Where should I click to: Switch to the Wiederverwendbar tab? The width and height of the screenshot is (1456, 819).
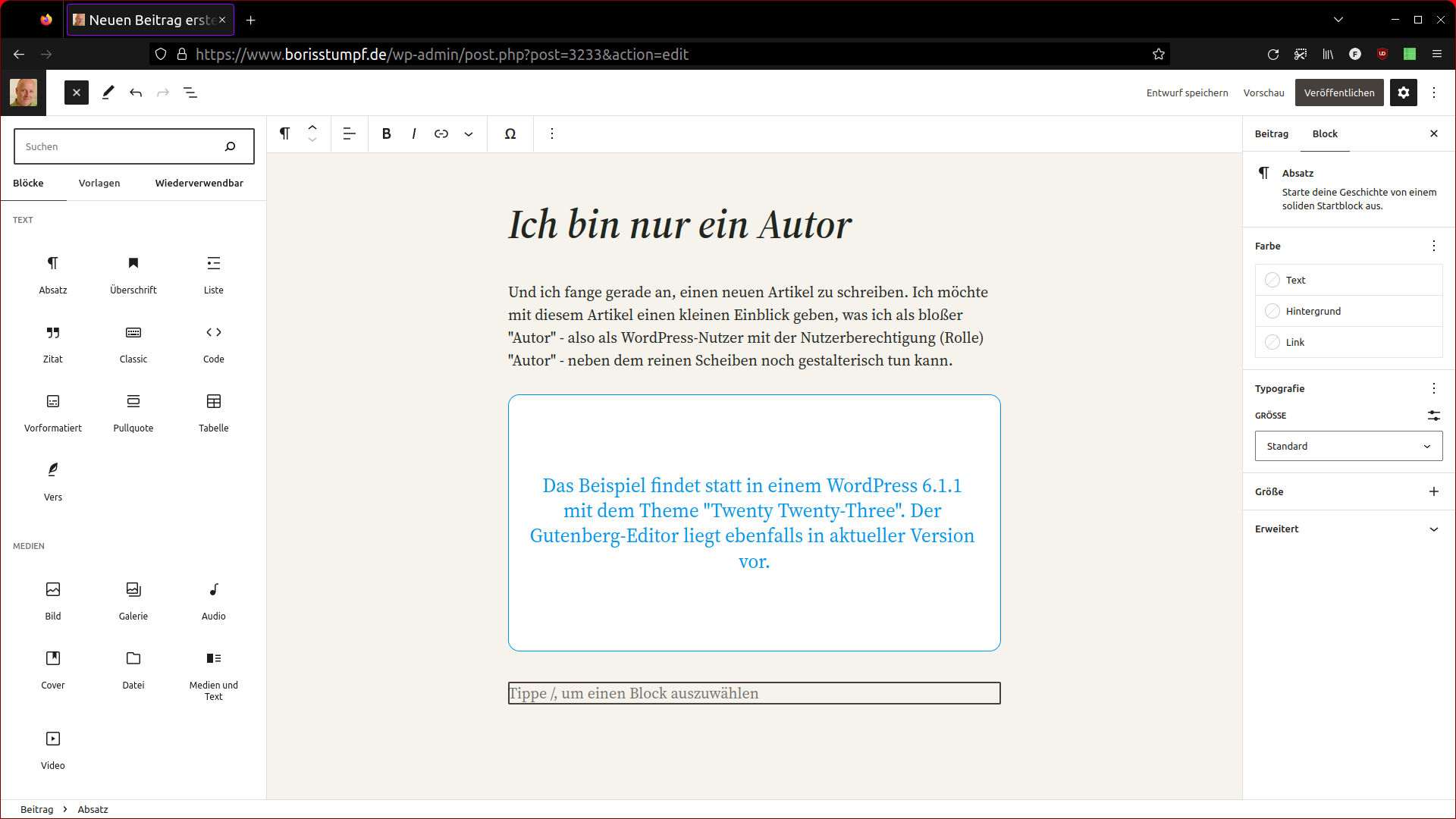coord(199,183)
